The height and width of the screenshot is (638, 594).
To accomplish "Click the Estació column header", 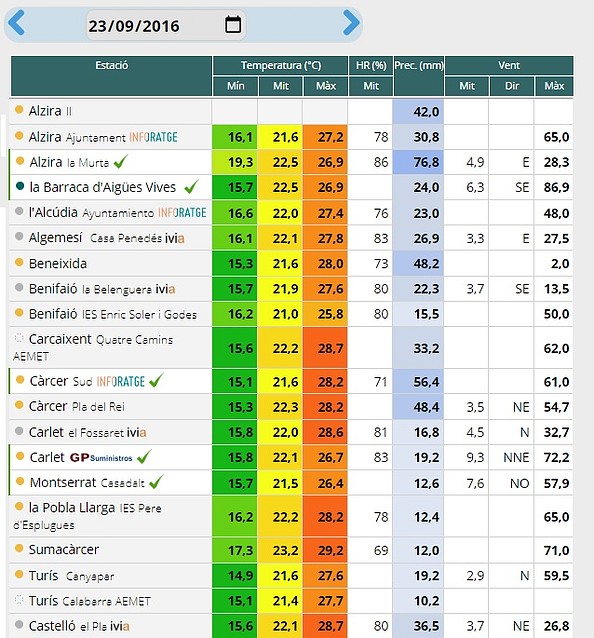I will 111,76.
